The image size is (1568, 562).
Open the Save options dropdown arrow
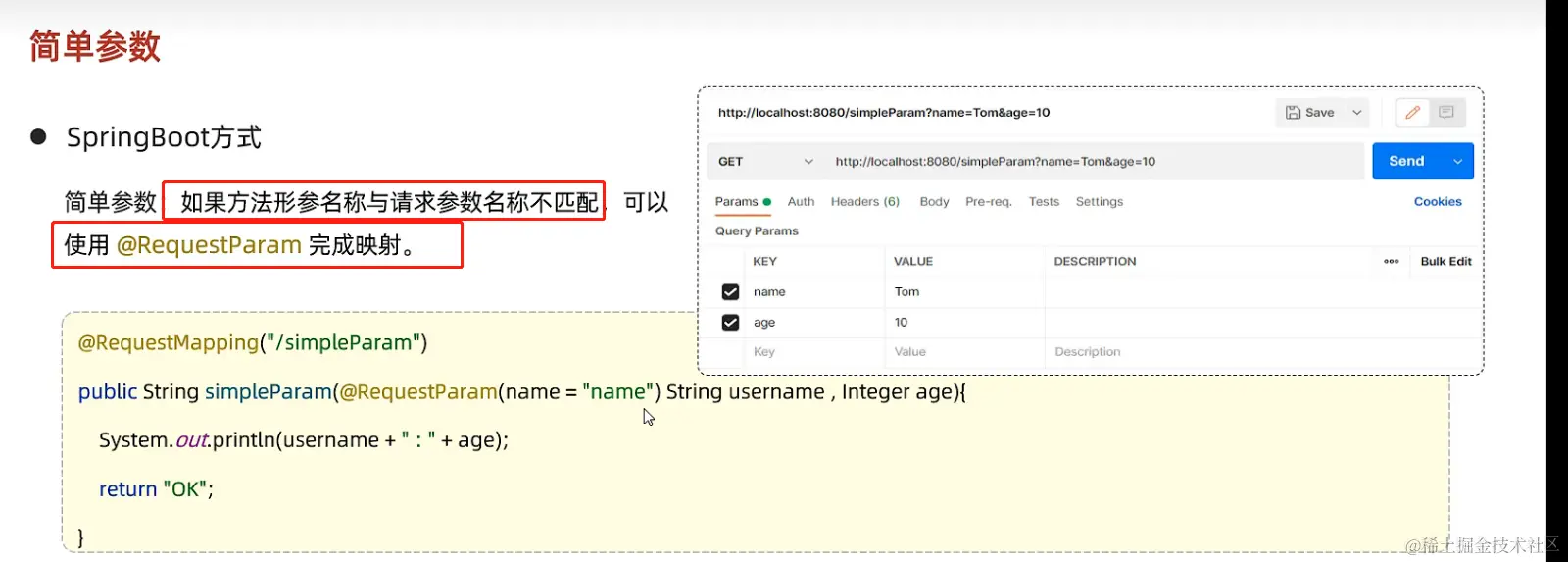(1357, 113)
